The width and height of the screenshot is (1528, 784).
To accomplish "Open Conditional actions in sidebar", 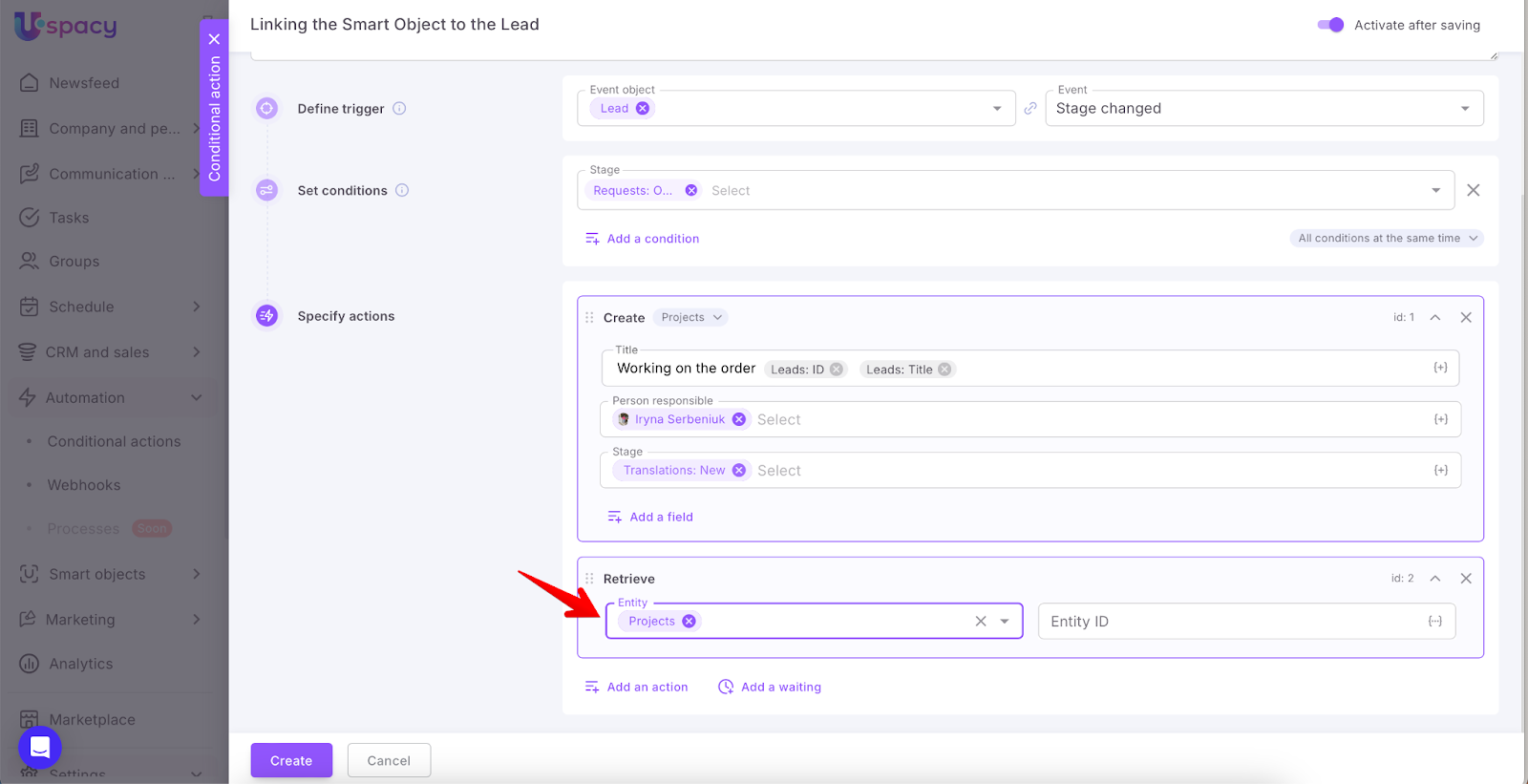I will point(114,441).
